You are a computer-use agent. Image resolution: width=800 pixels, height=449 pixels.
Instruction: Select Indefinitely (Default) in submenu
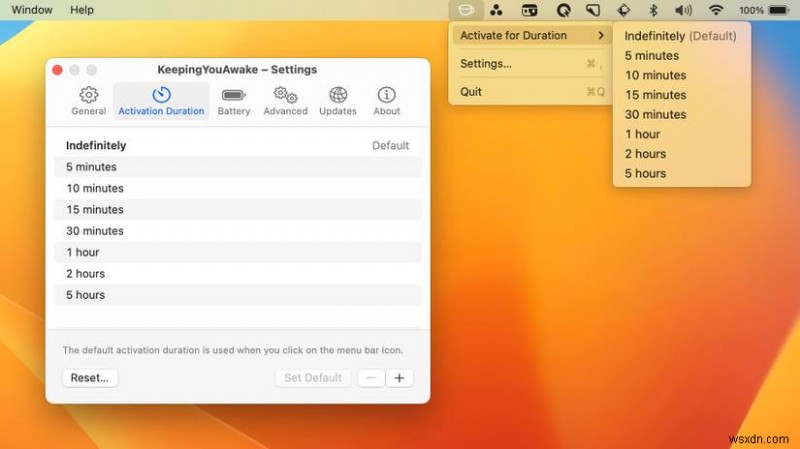[x=681, y=36]
